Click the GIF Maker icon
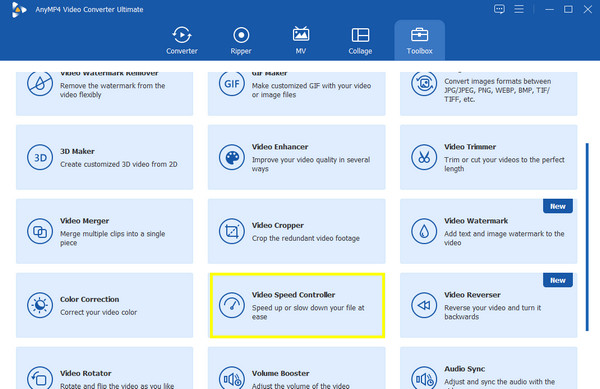The height and width of the screenshot is (389, 600). pyautogui.click(x=232, y=84)
